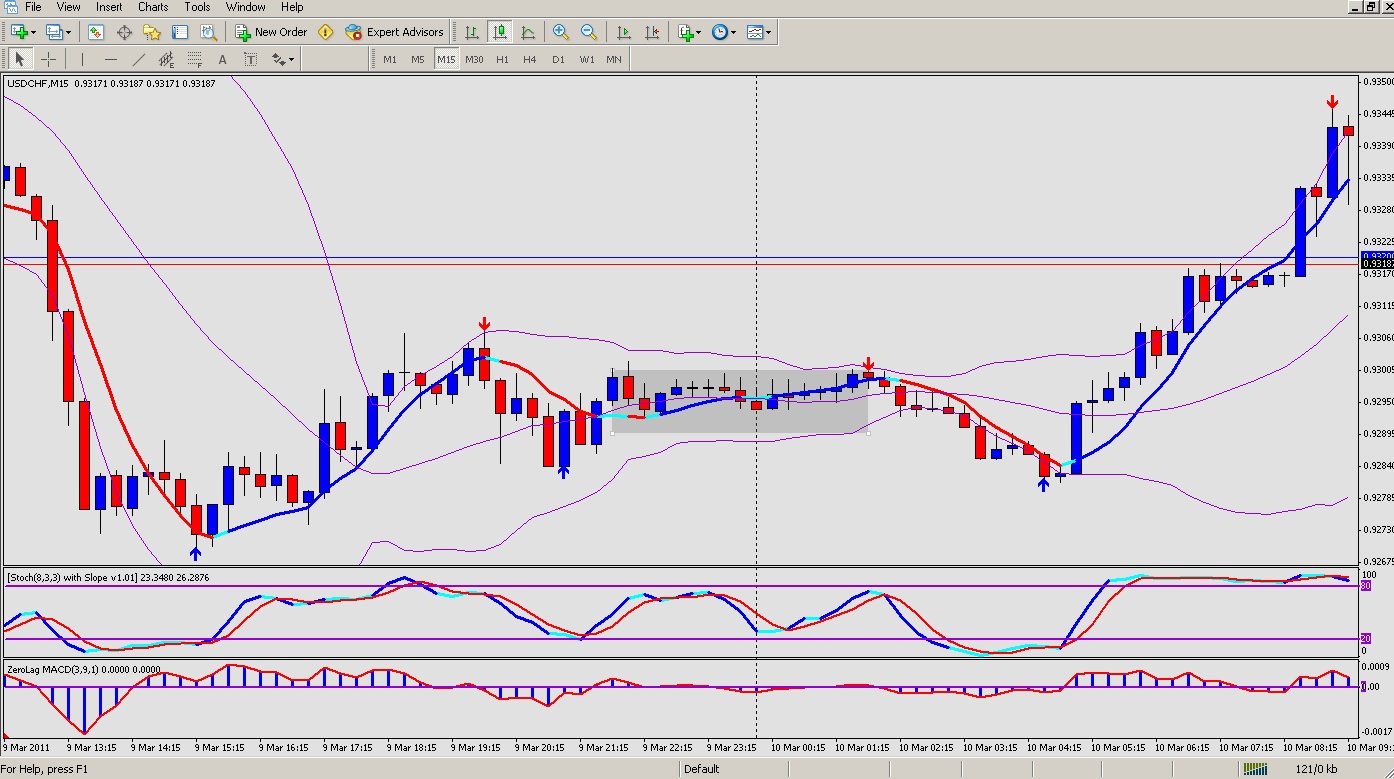Open the View menu
Screen dimensions: 1394x779
click(69, 7)
